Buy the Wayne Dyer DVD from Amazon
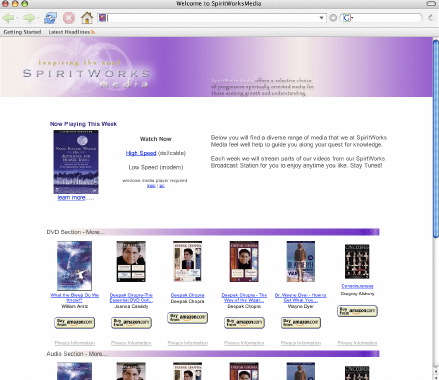Screen dimensions: 439x380 pos(301,323)
